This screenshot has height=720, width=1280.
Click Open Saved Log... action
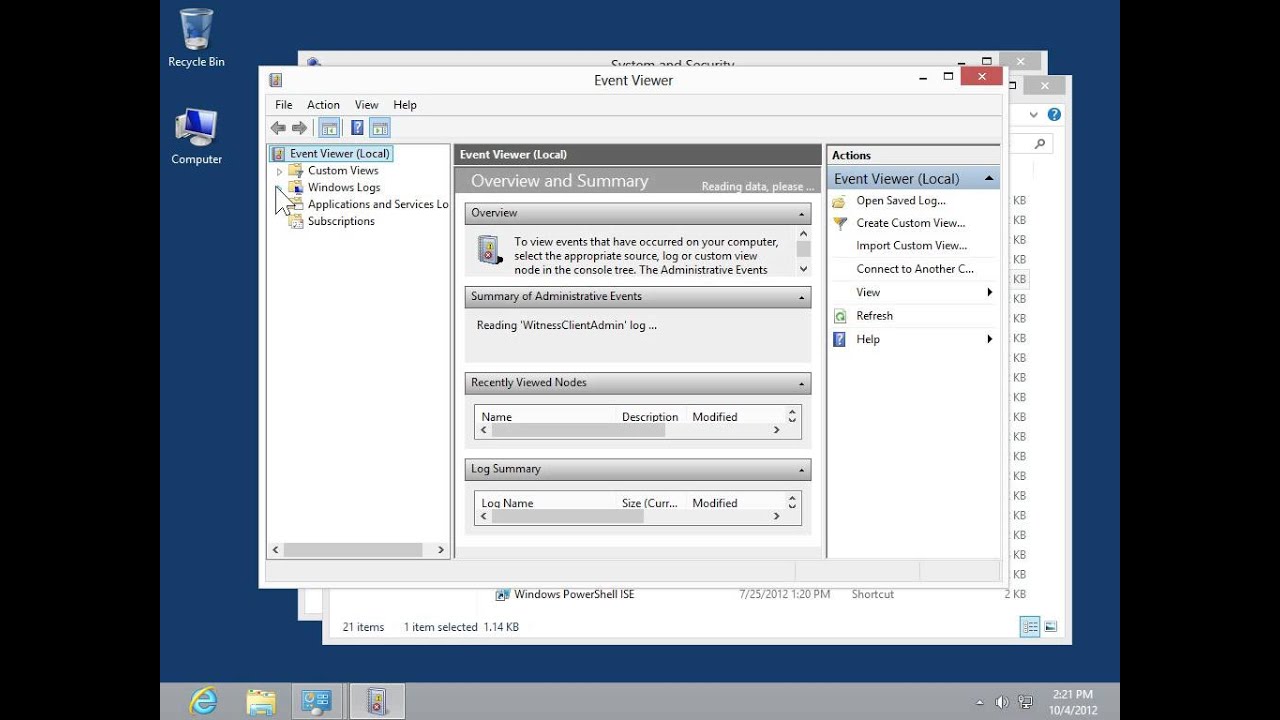point(901,201)
